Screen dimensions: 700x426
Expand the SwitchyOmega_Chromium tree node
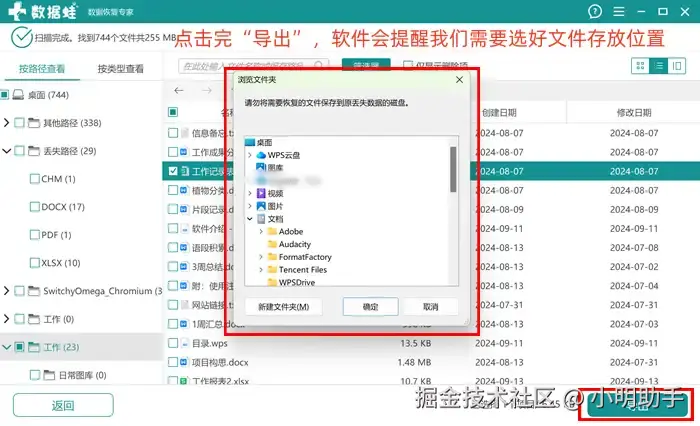pyautogui.click(x=6, y=291)
